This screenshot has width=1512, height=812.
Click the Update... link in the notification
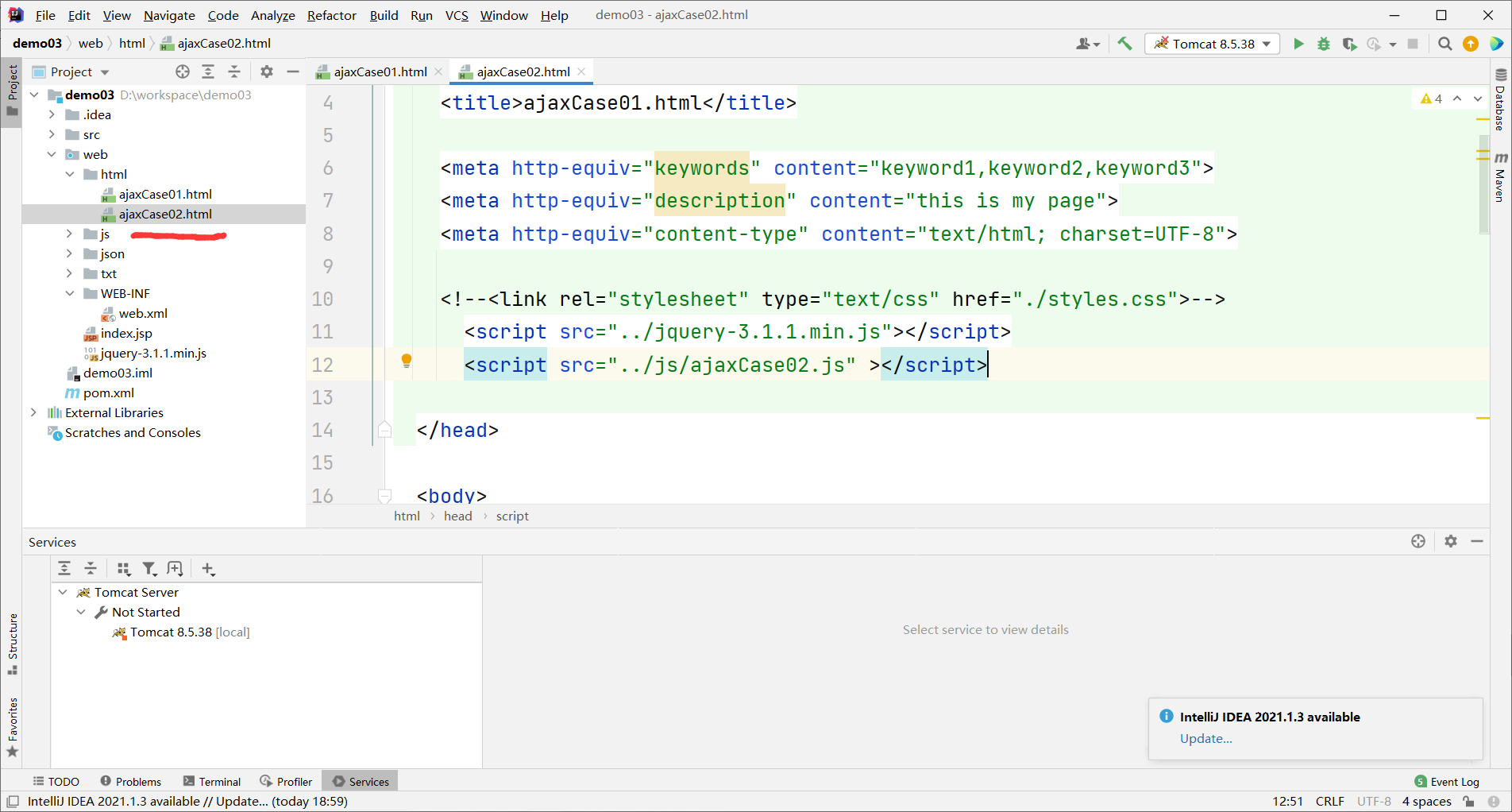1205,738
